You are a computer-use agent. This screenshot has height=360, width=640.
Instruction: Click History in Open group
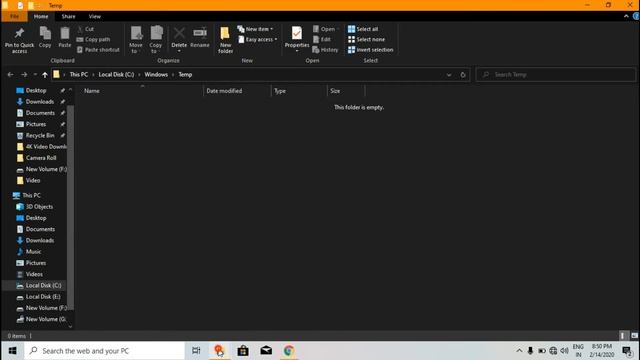click(325, 50)
